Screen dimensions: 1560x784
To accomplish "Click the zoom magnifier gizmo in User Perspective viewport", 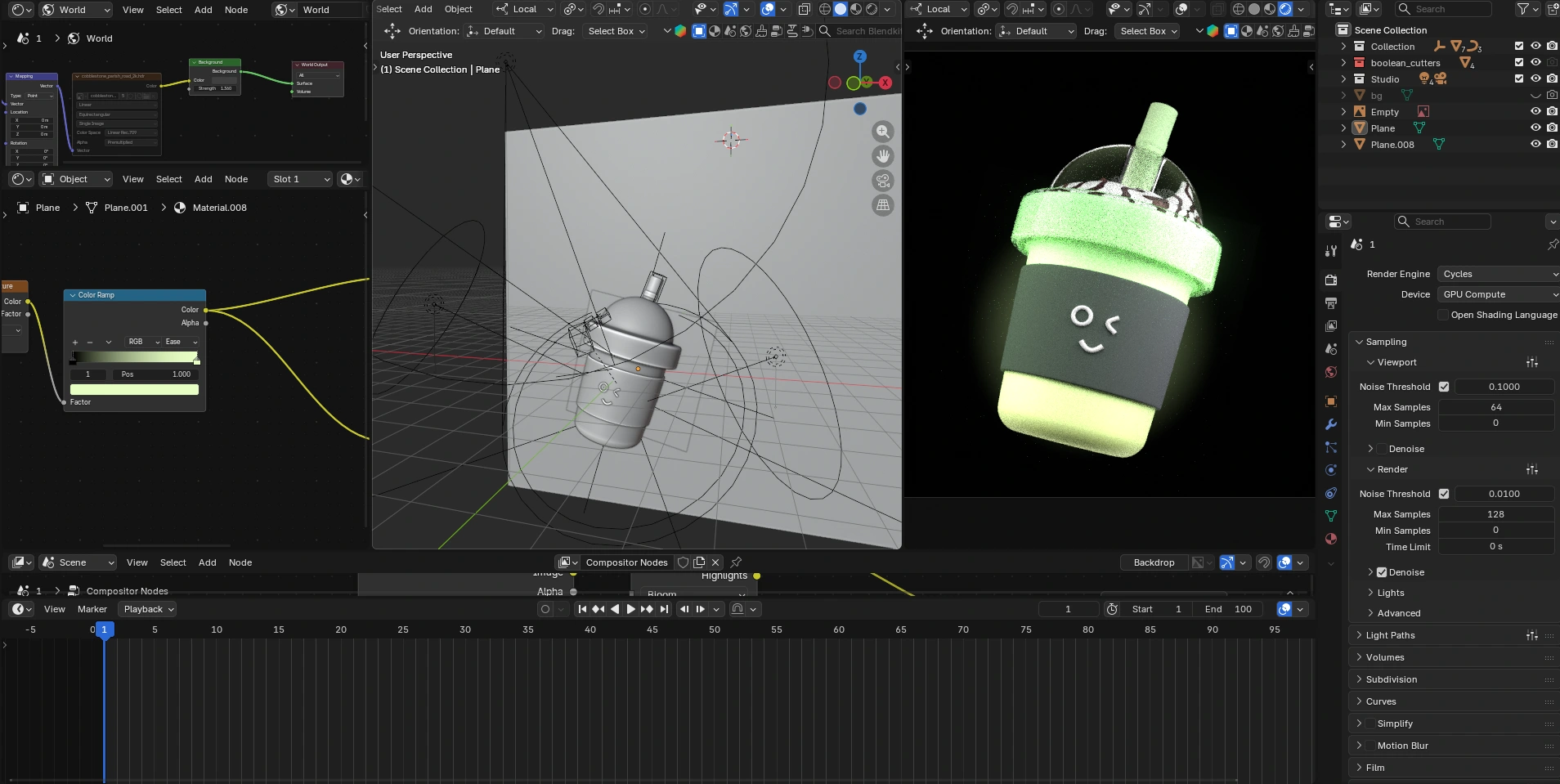I will pyautogui.click(x=883, y=132).
